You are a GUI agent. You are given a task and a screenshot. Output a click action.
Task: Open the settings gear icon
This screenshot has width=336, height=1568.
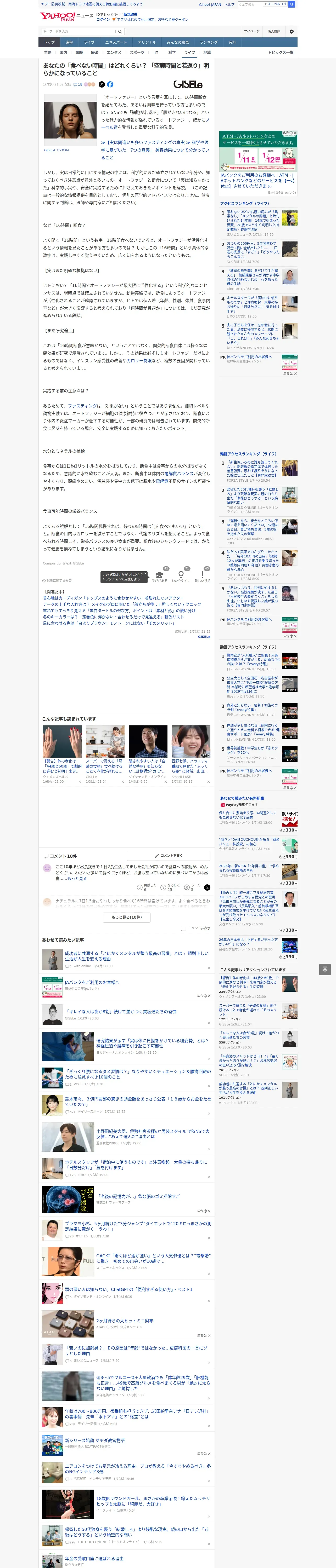pos(292,32)
